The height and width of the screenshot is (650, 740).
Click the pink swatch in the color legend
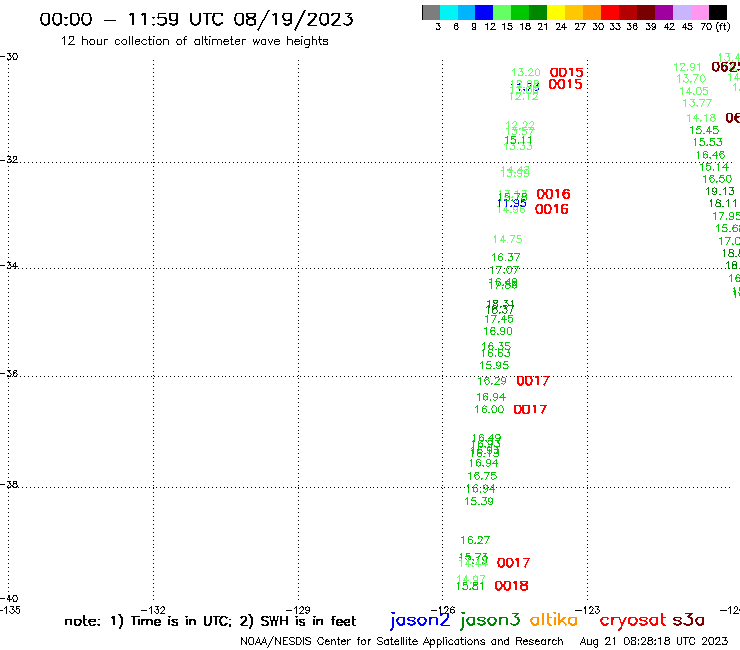pyautogui.click(x=699, y=12)
